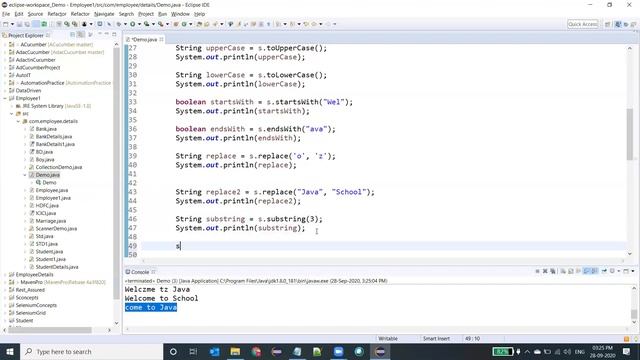Toggle Link with Editor in Project Explorer
The width and height of the screenshot is (640, 360).
pos(81,35)
